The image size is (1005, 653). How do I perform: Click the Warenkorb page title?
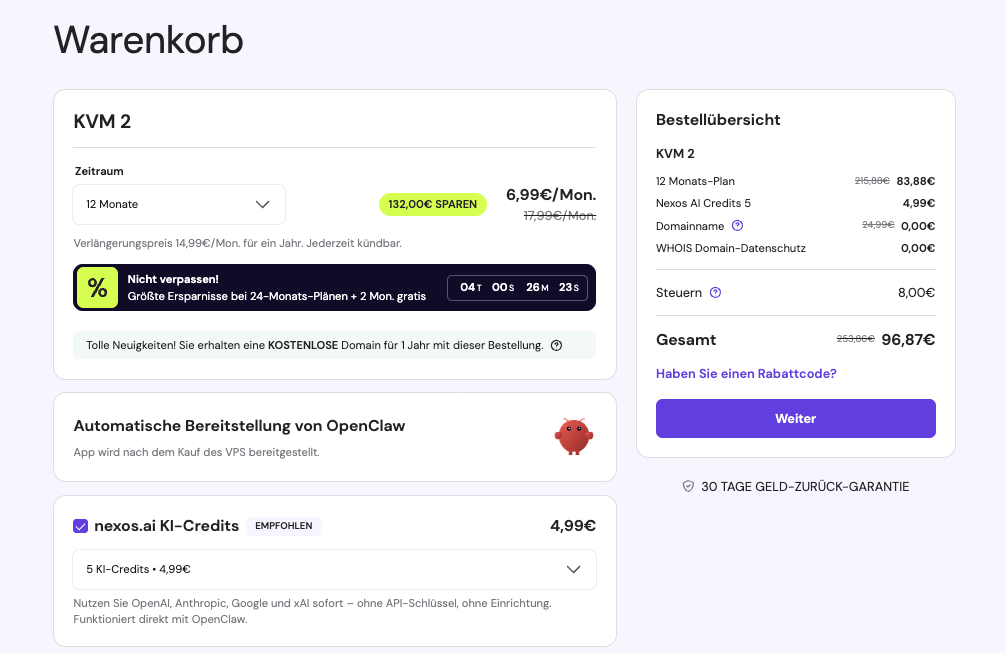pos(148,41)
